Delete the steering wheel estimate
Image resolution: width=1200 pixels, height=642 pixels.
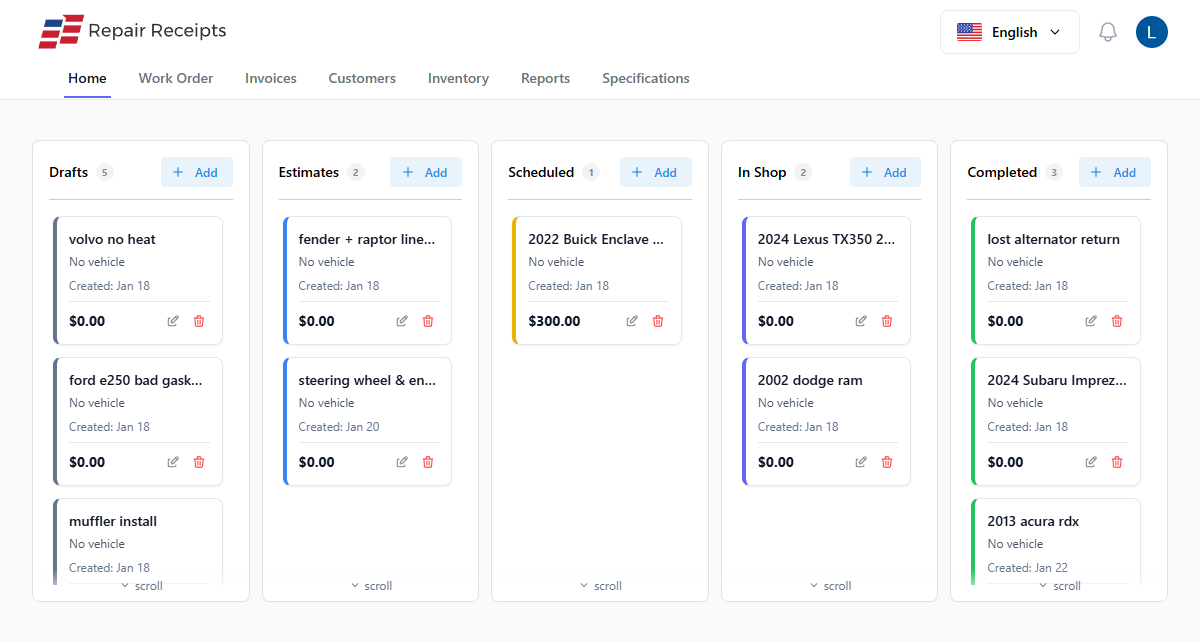point(427,462)
